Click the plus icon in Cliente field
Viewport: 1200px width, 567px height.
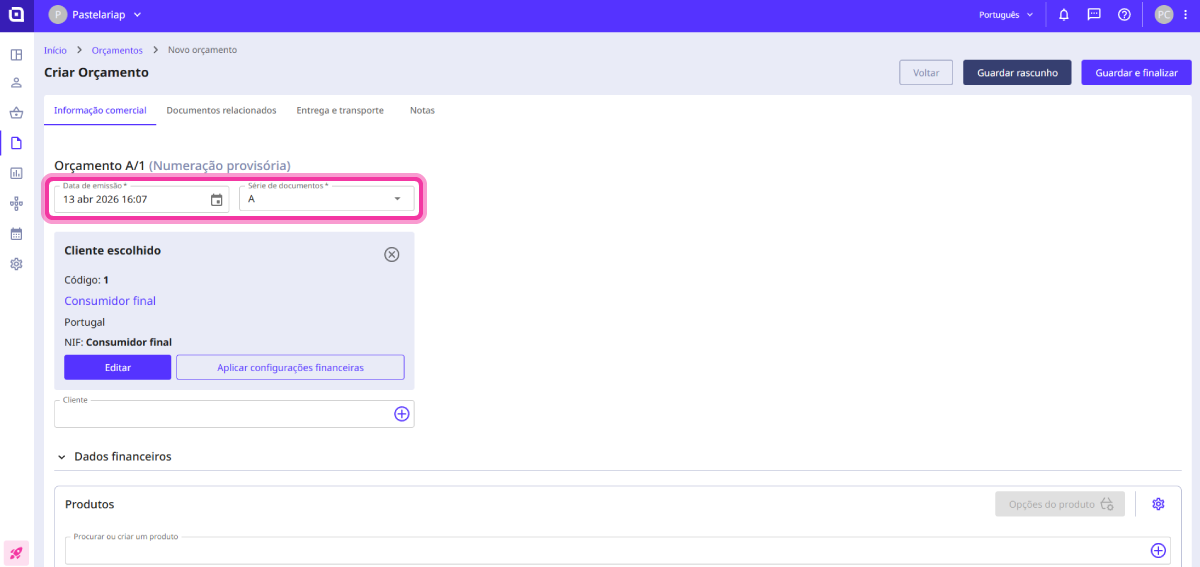pos(401,414)
